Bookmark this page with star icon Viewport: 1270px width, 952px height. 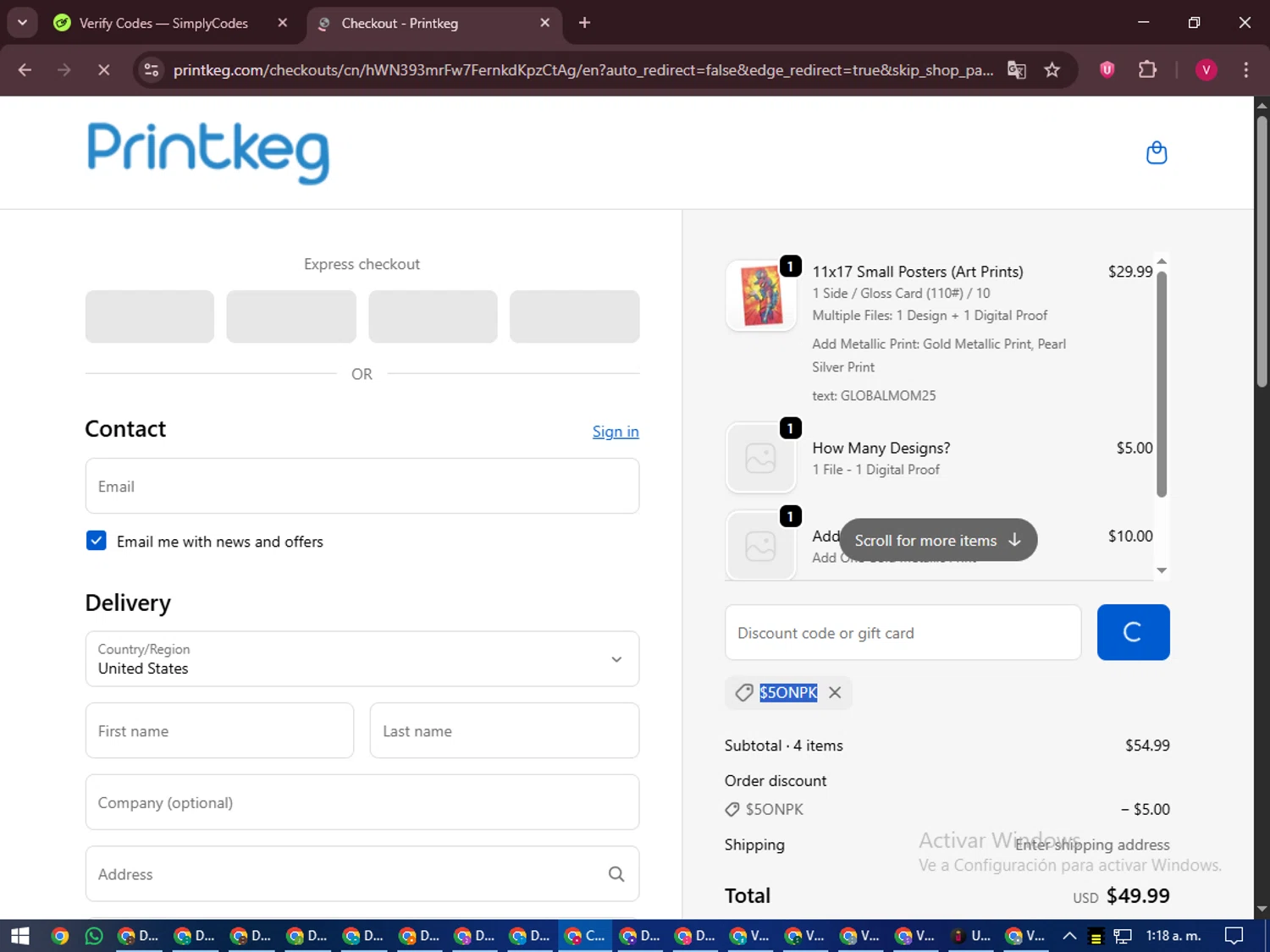(1052, 69)
